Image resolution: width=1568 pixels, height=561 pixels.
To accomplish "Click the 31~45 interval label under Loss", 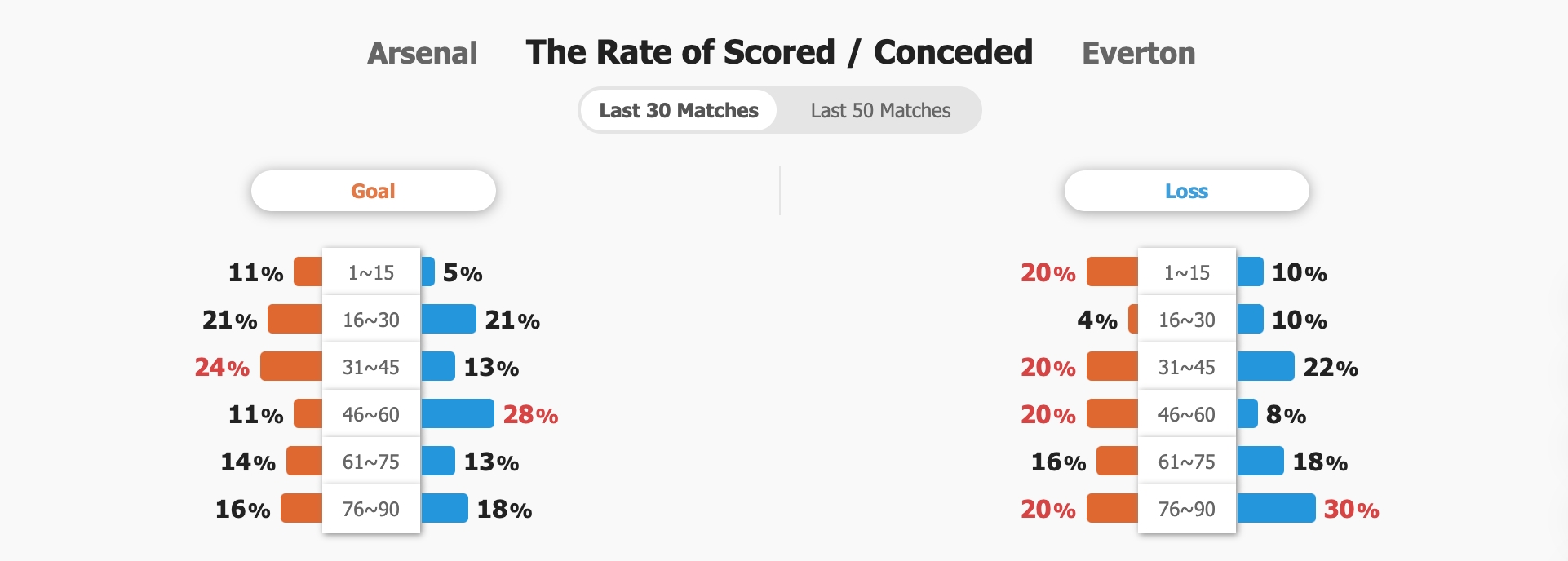I will click(1187, 367).
